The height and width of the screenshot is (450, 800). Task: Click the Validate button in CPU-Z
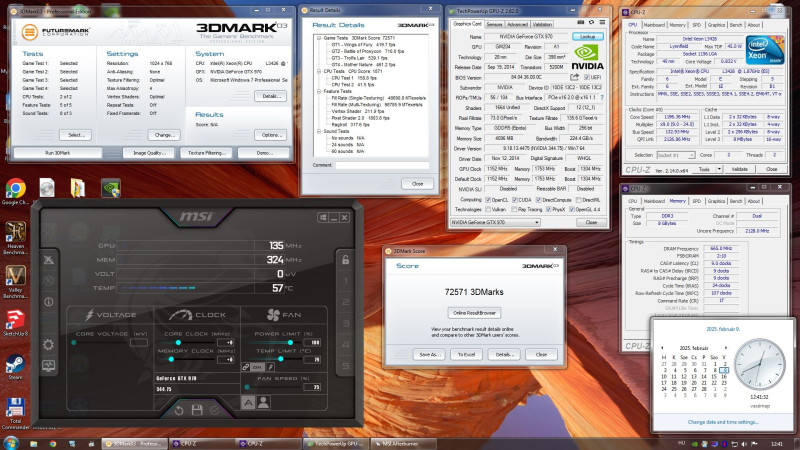tap(739, 169)
